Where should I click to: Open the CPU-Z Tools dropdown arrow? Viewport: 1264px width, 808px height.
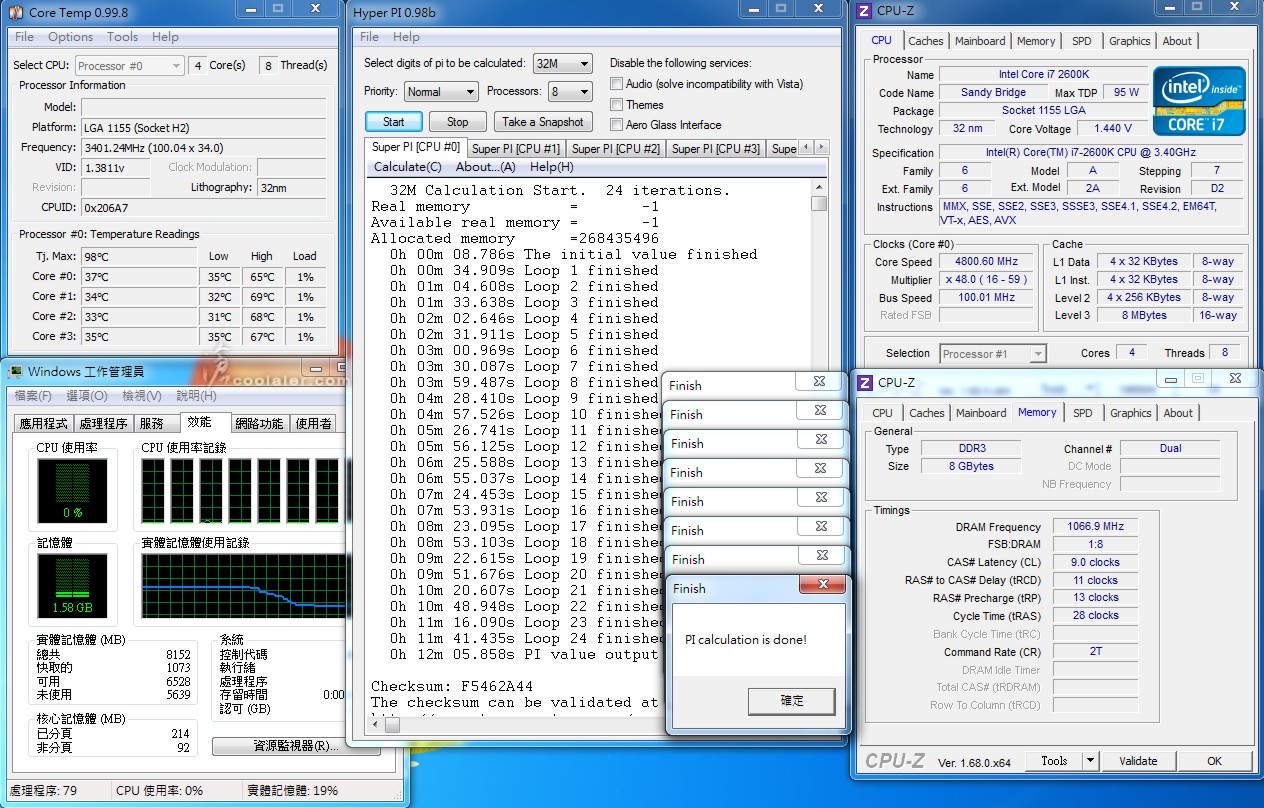click(x=1090, y=761)
